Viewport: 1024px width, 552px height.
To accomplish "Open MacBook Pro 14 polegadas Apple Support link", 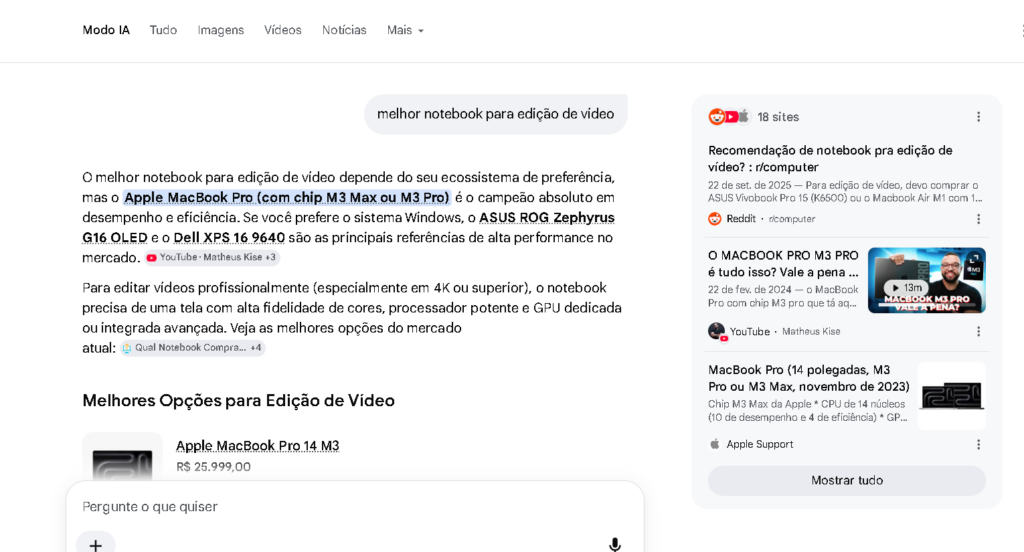I will tap(808, 378).
